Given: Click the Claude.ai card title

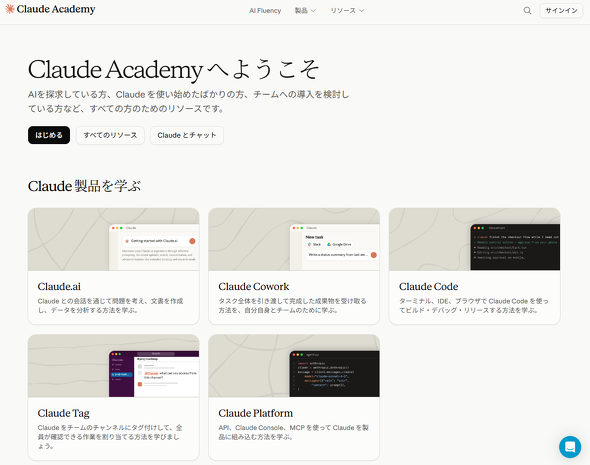Looking at the screenshot, I should (59, 287).
